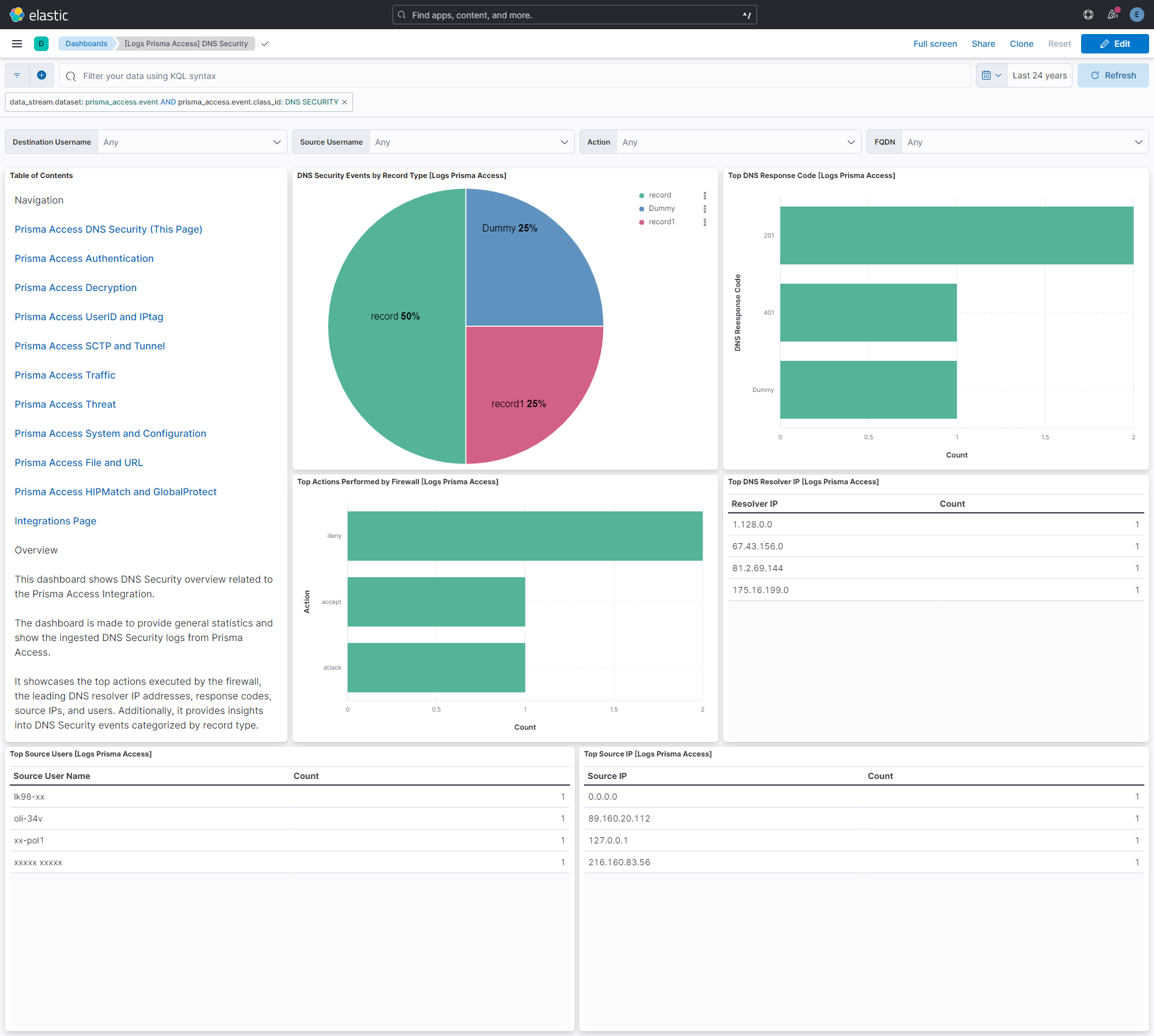The height and width of the screenshot is (1036, 1154).
Task: Toggle the Dummy series in the pie legend
Action: click(662, 208)
